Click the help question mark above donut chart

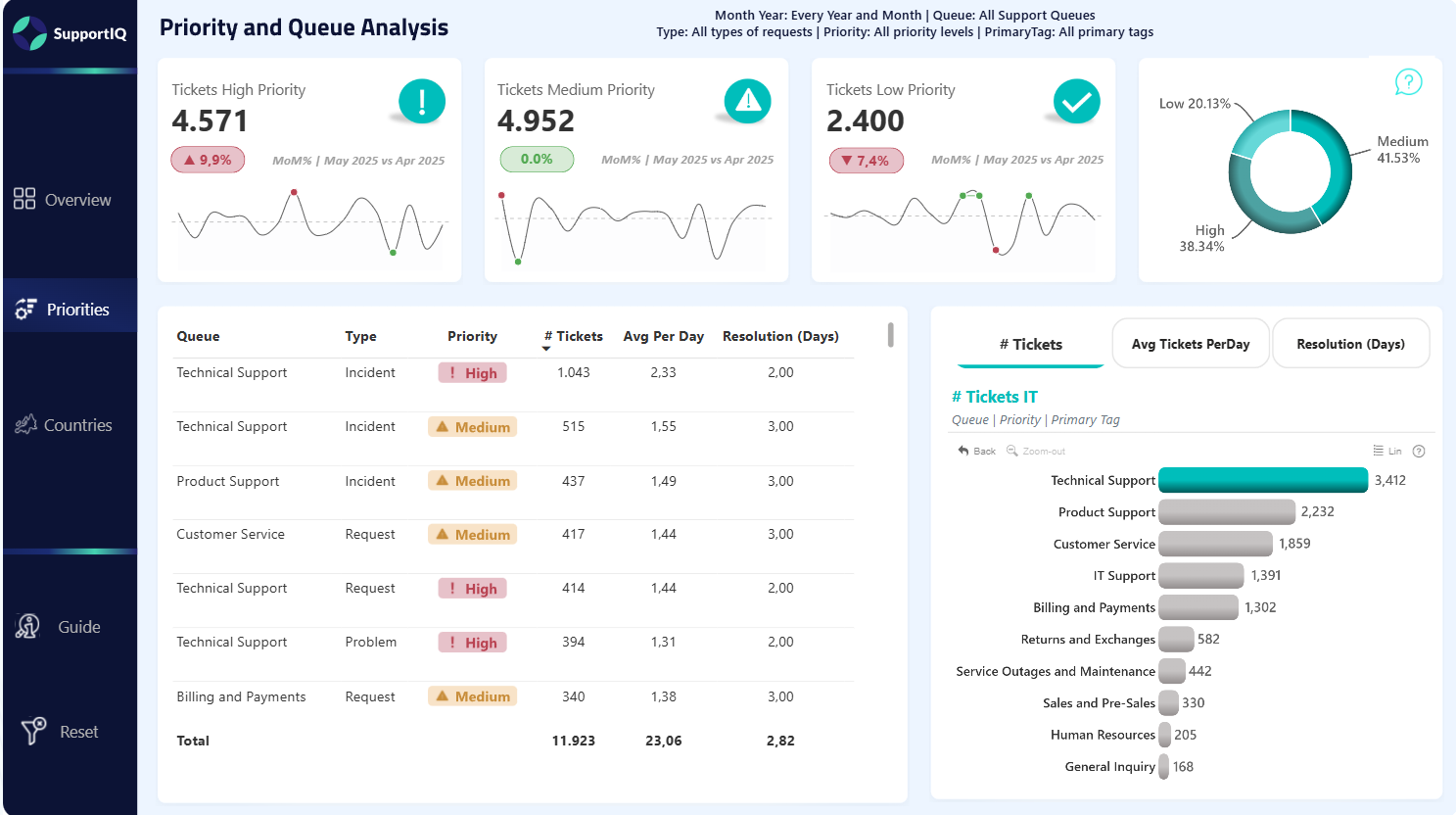(1408, 82)
